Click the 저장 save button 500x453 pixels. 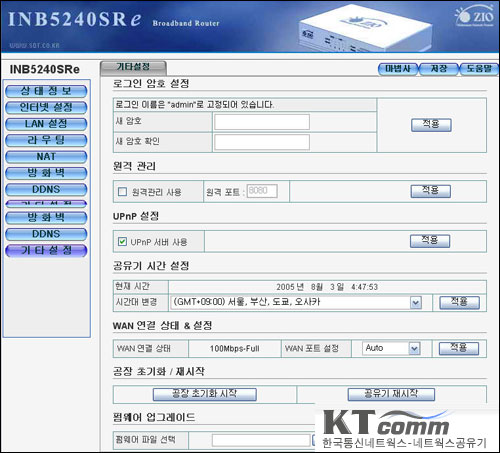[x=439, y=69]
